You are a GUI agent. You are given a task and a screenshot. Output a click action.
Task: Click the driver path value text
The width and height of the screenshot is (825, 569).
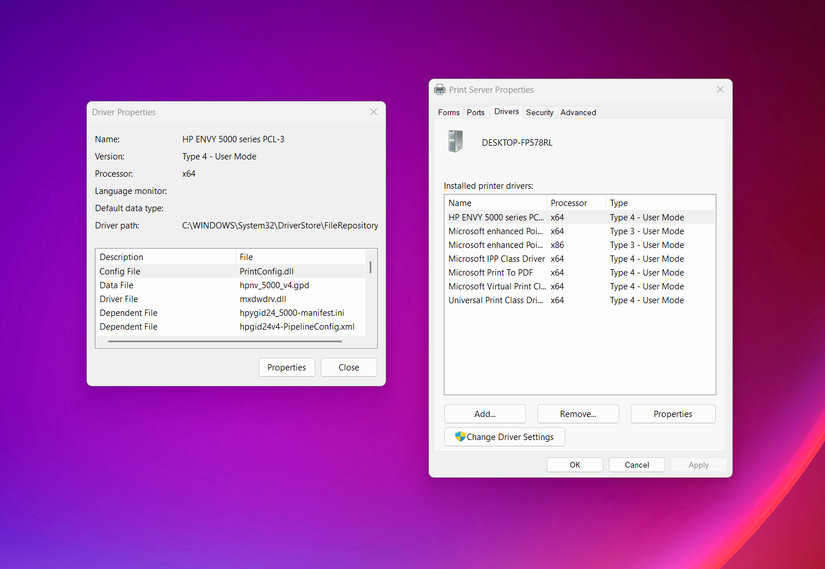(280, 225)
